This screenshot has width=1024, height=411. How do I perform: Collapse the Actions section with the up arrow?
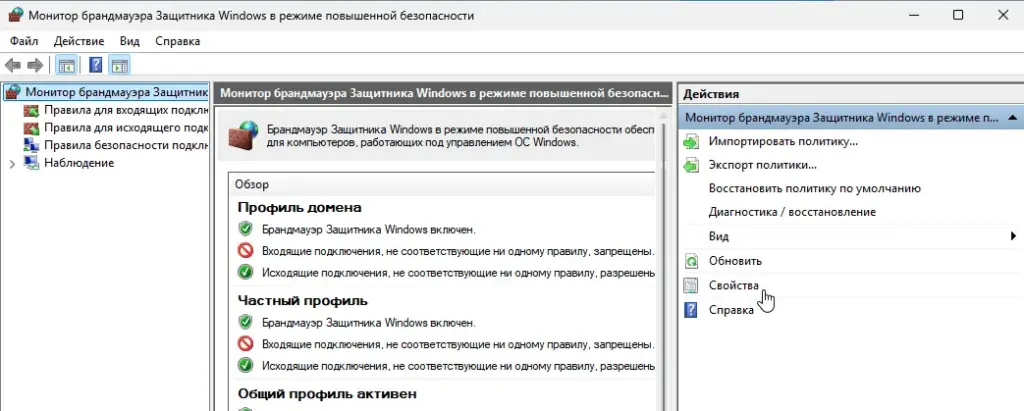(1012, 118)
